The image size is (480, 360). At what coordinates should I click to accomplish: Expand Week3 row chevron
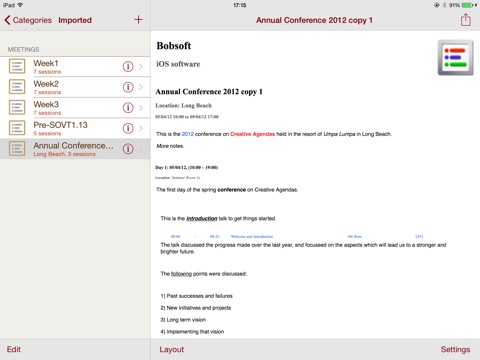pyautogui.click(x=141, y=108)
